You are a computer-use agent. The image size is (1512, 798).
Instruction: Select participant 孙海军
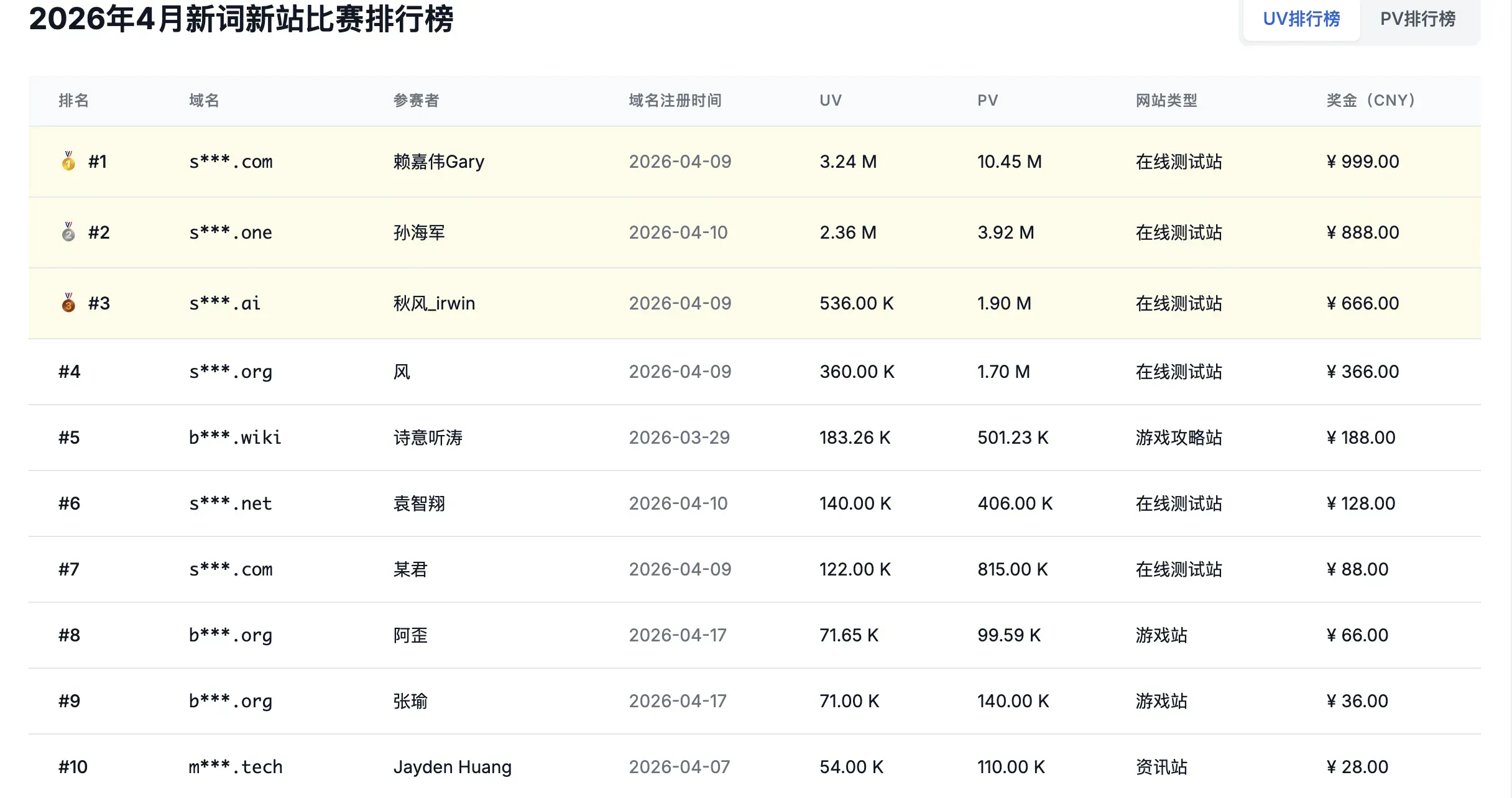[x=419, y=232]
